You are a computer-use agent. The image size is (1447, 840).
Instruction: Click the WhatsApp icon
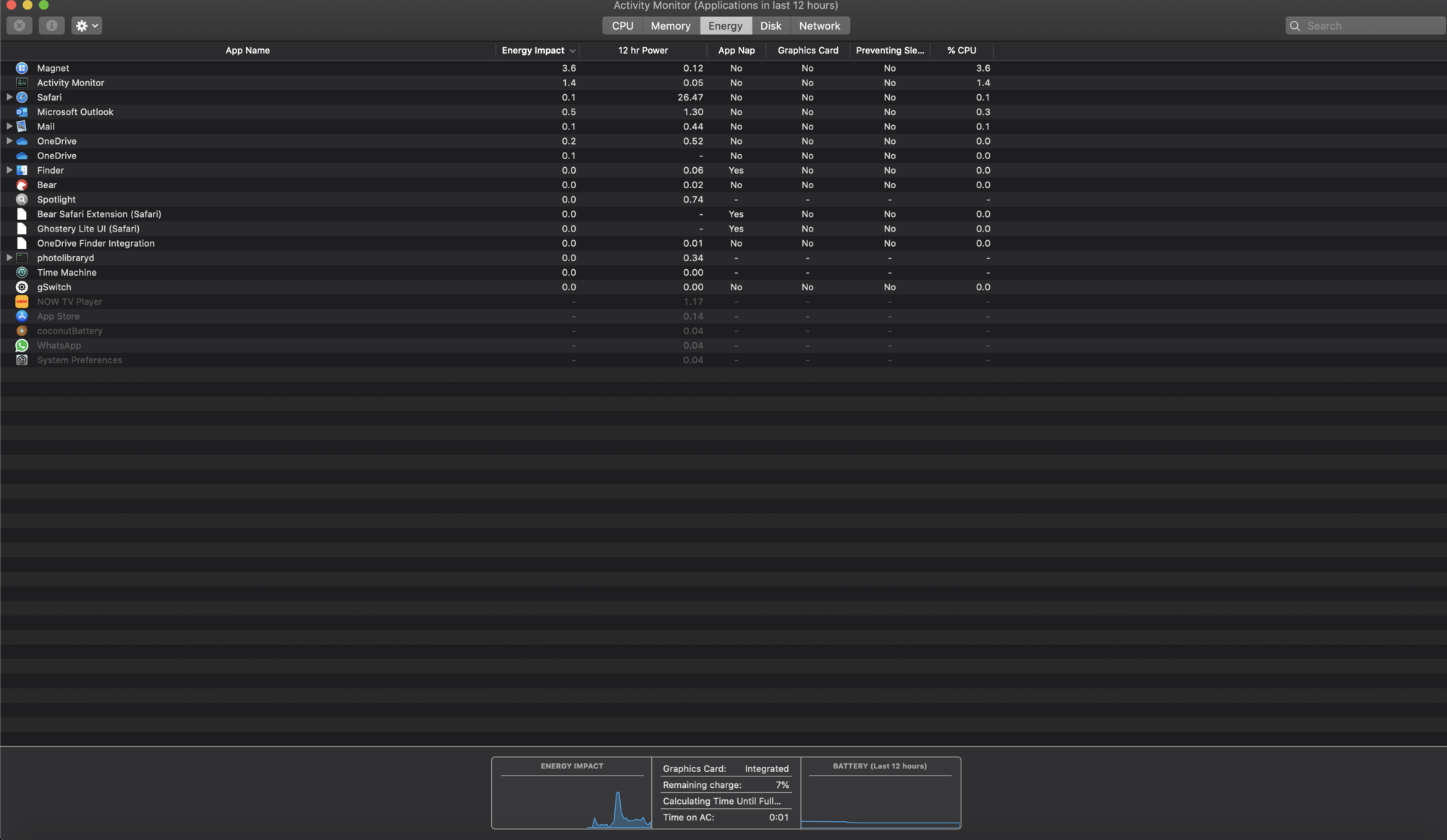pos(22,346)
